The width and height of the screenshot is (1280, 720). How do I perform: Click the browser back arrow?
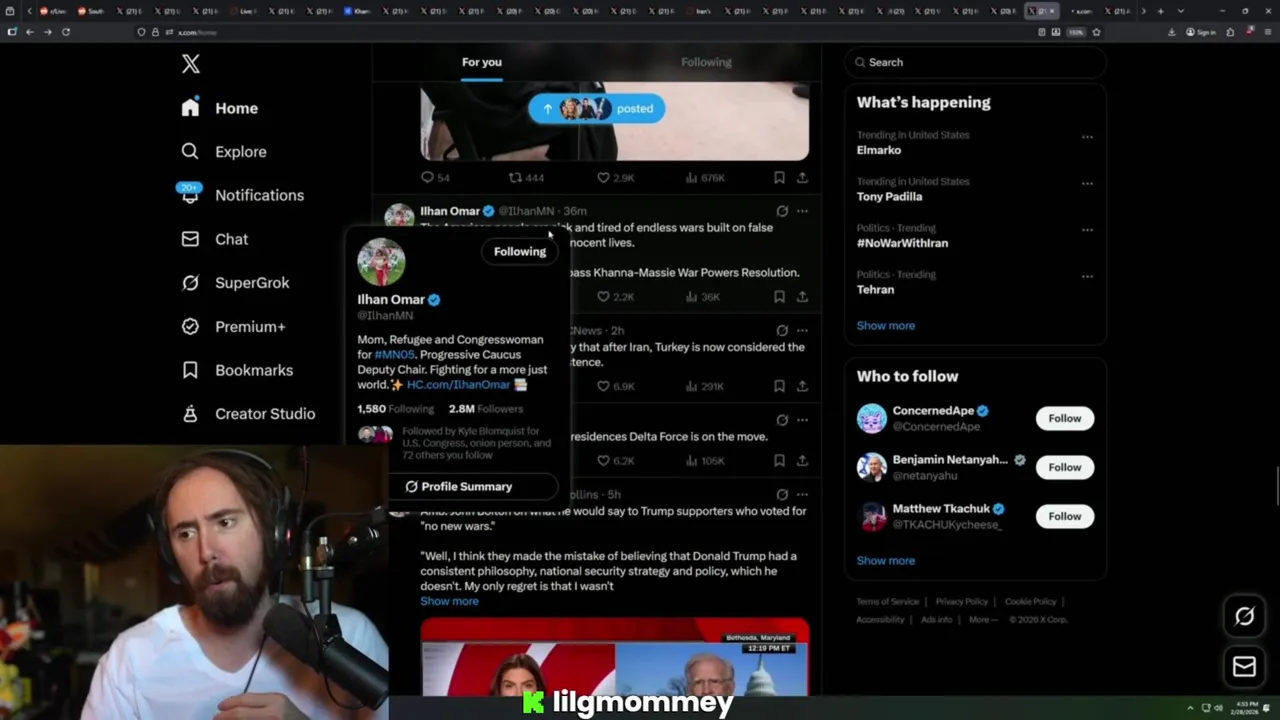tap(30, 32)
